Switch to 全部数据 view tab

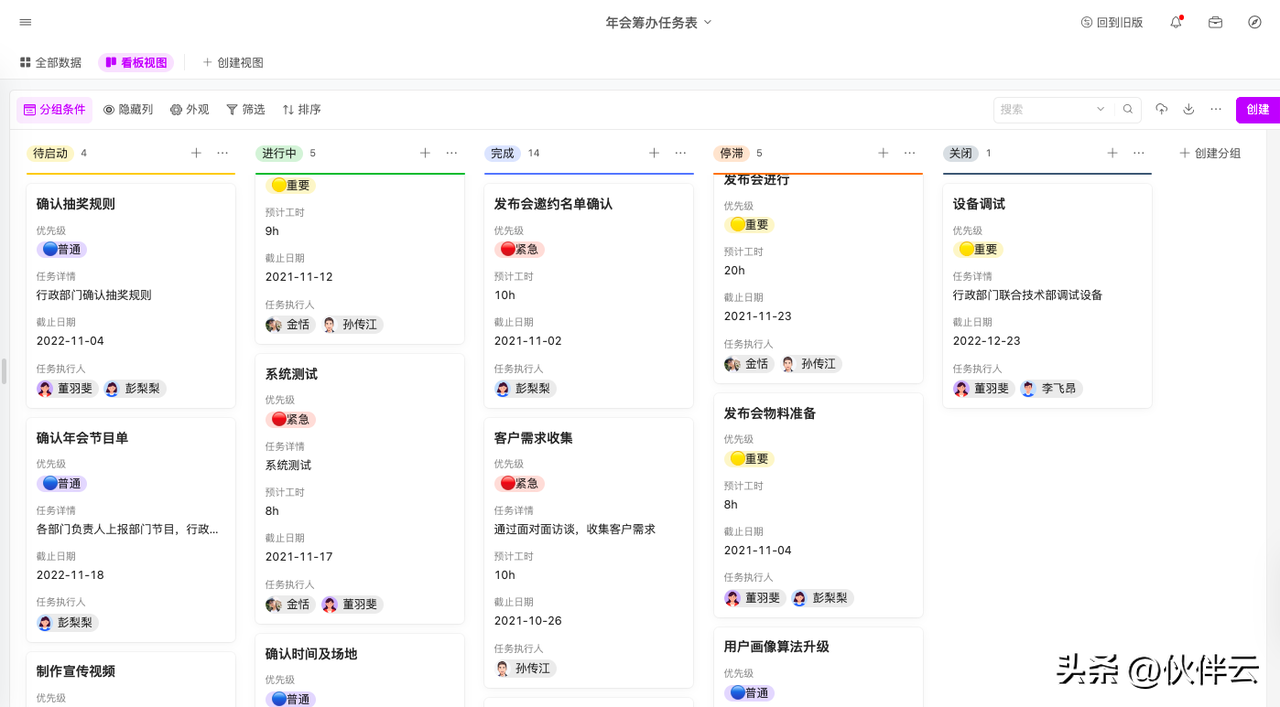(50, 62)
